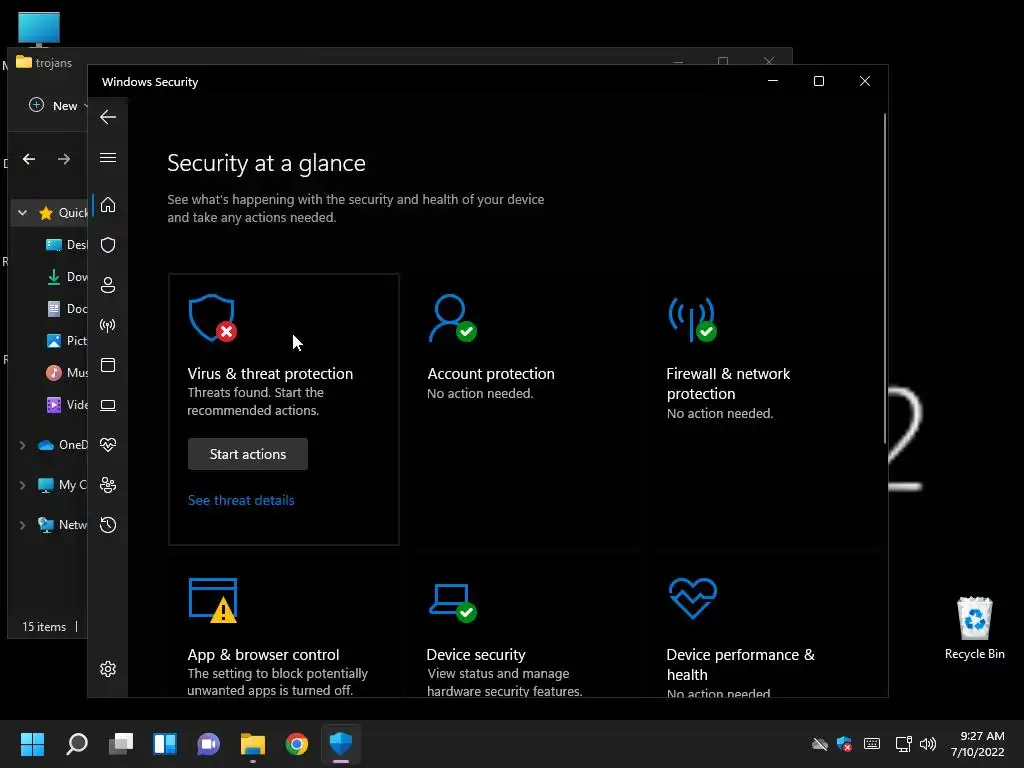Screen dimensions: 1024x768
Task: Open the network icon in system tray
Action: tap(903, 744)
